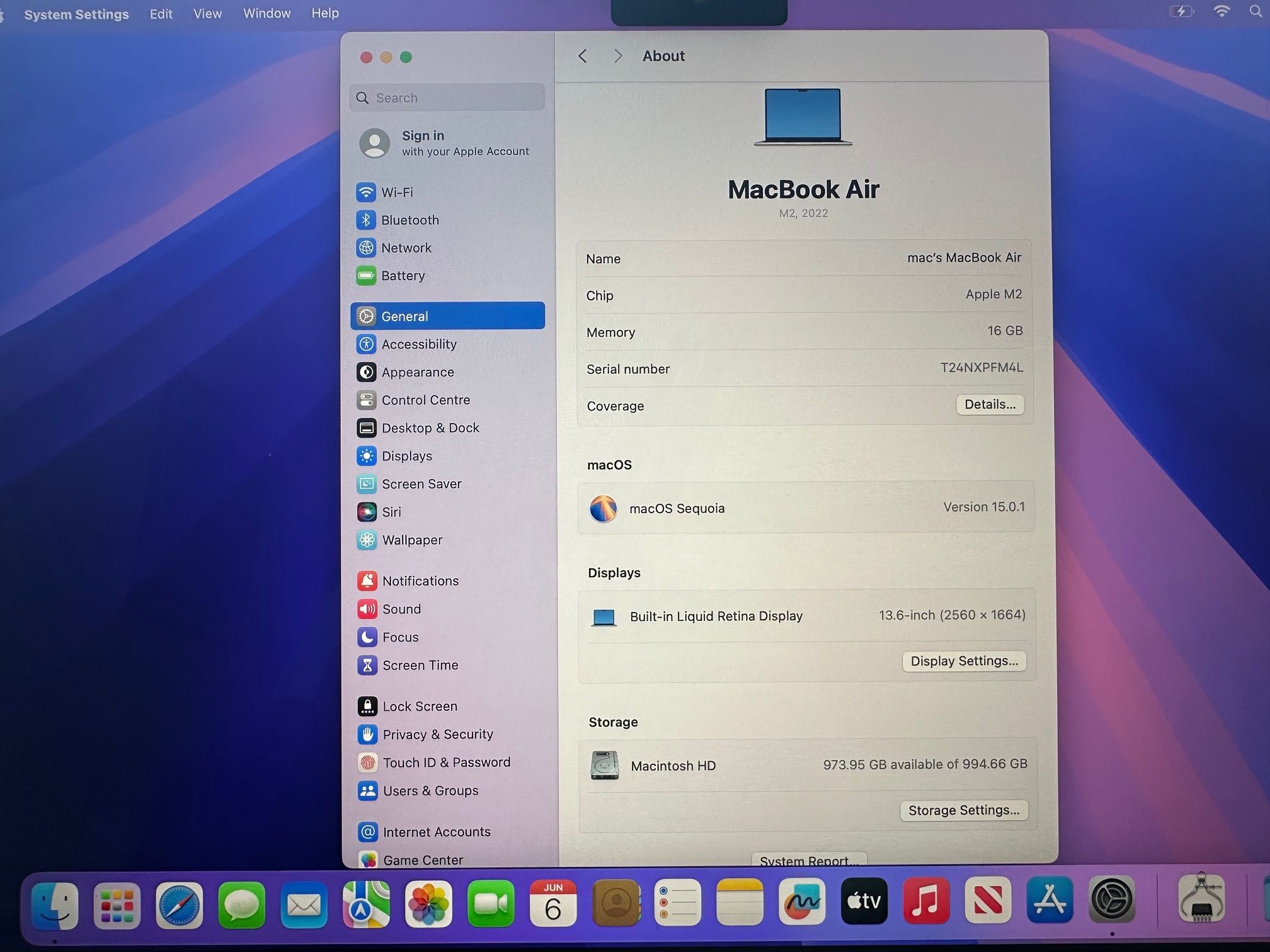Open System Information chip icon in Dock
Viewport: 1270px width, 952px height.
(x=1202, y=898)
